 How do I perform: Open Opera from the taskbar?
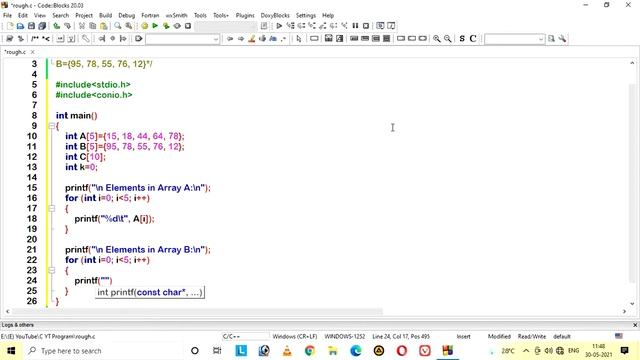coord(402,351)
